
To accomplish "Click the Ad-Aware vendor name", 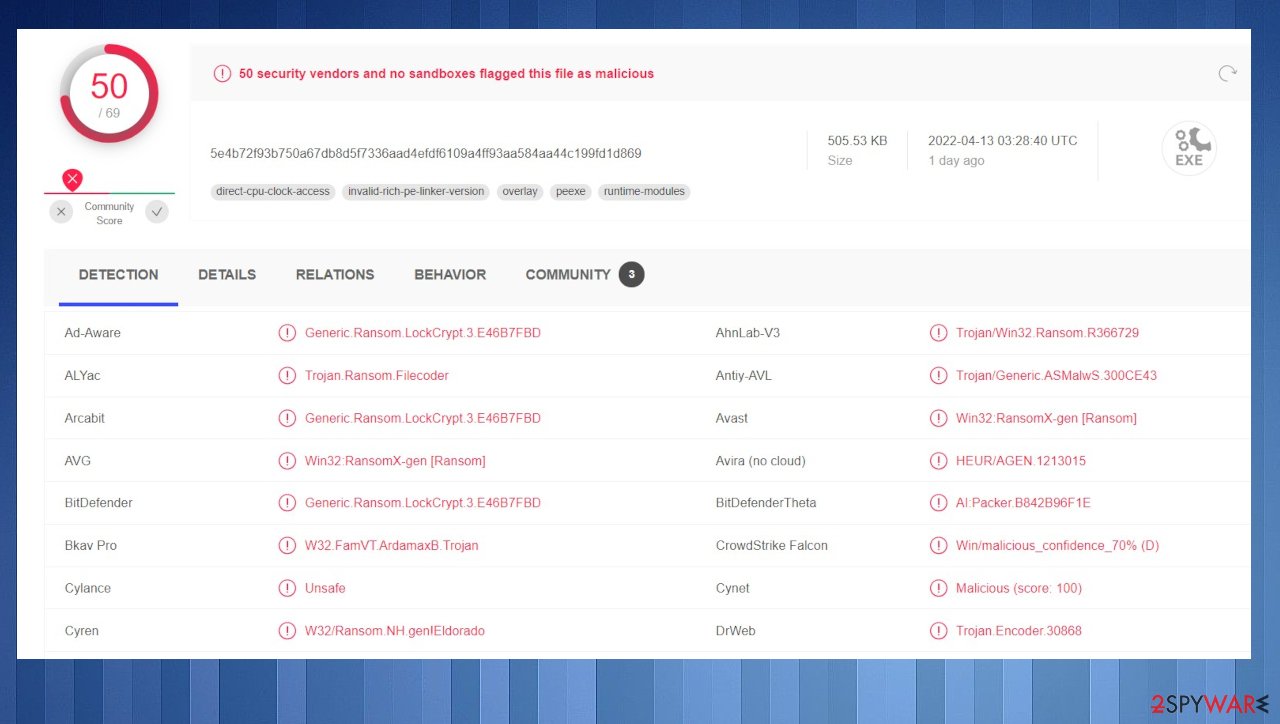I will tap(93, 333).
